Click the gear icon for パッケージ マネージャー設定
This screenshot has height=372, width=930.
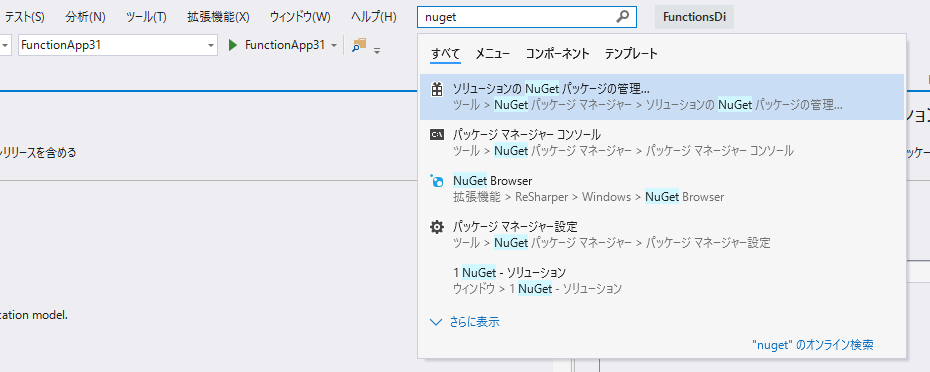click(437, 227)
